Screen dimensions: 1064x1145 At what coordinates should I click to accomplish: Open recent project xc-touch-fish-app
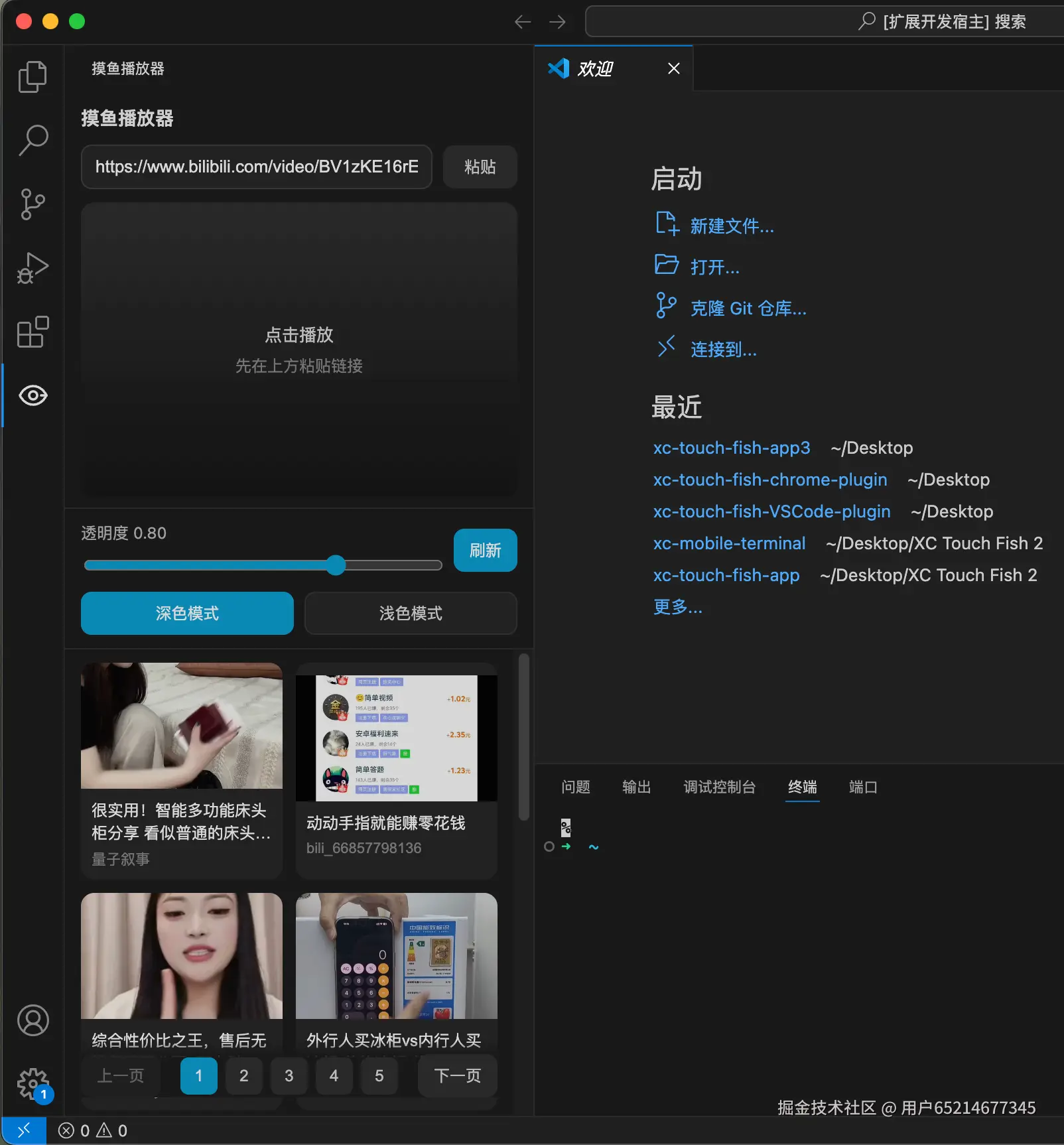tap(726, 575)
